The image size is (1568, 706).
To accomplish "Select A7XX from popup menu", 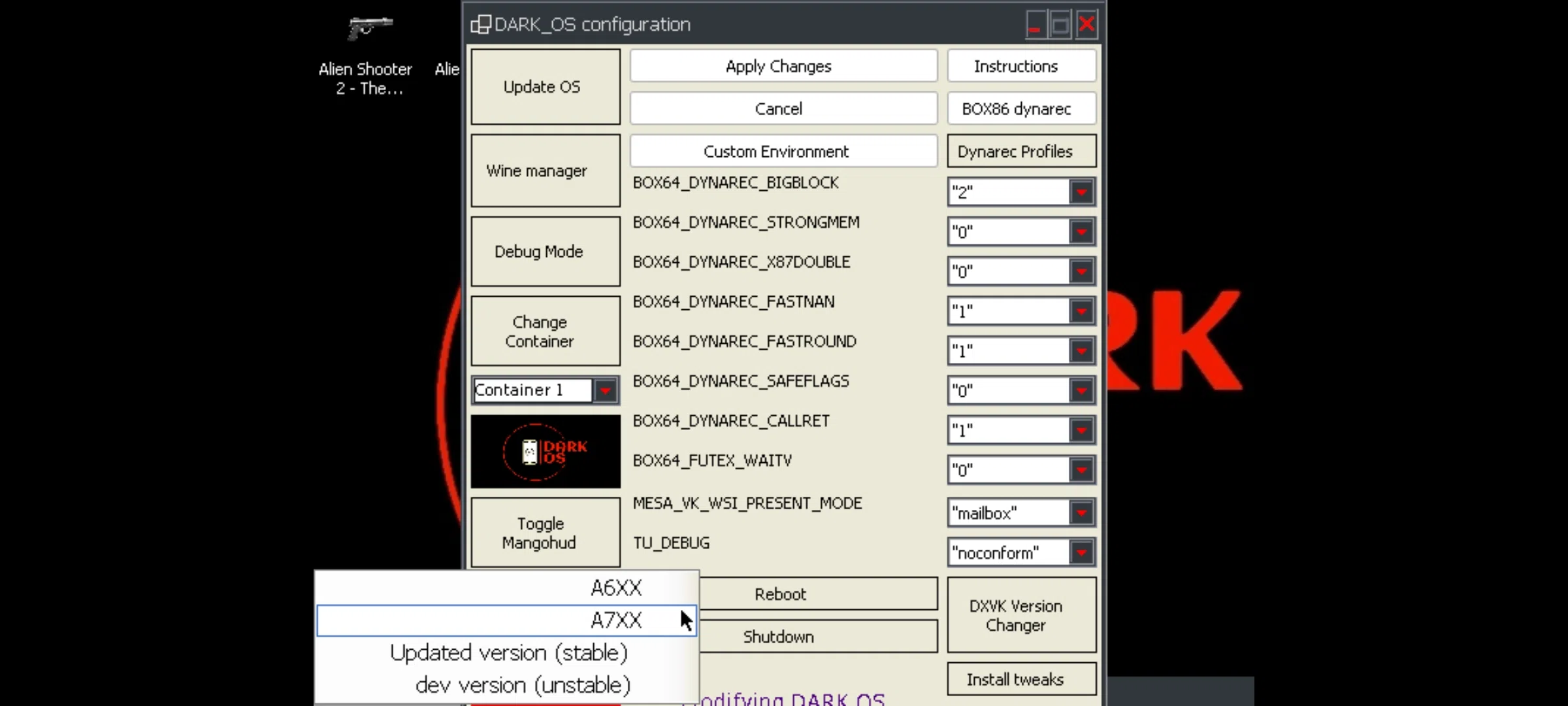I will (506, 620).
